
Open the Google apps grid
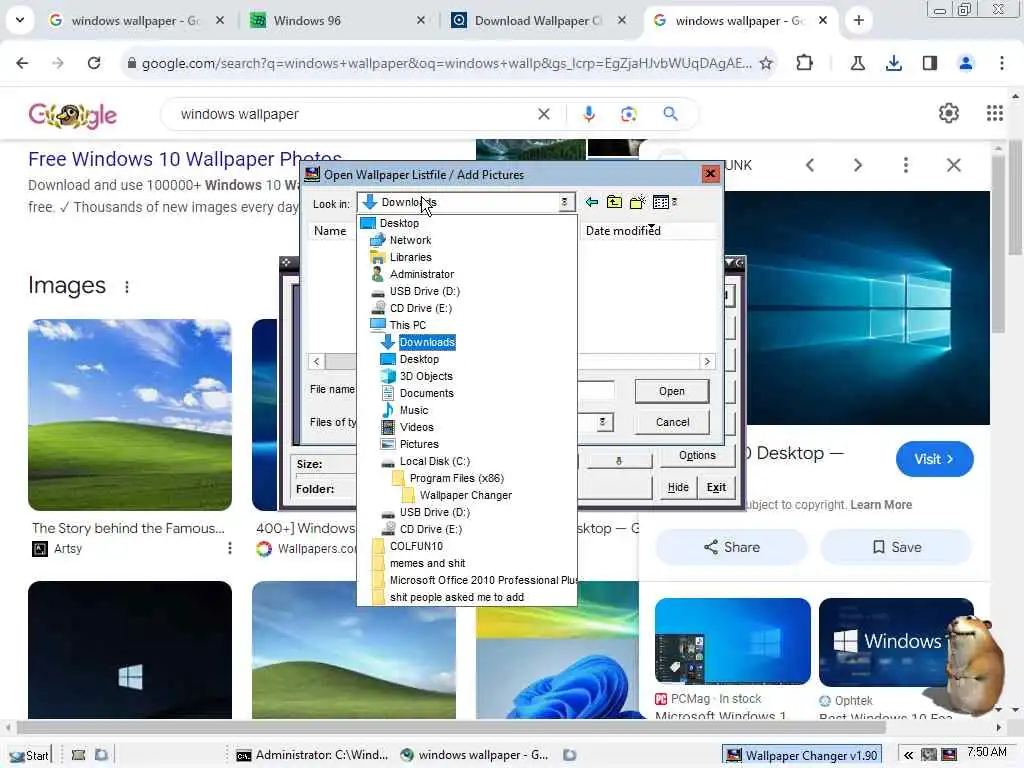tap(995, 114)
